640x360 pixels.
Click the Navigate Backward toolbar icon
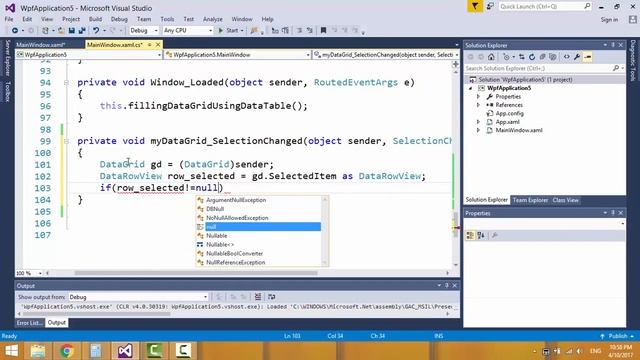[x=15, y=31]
